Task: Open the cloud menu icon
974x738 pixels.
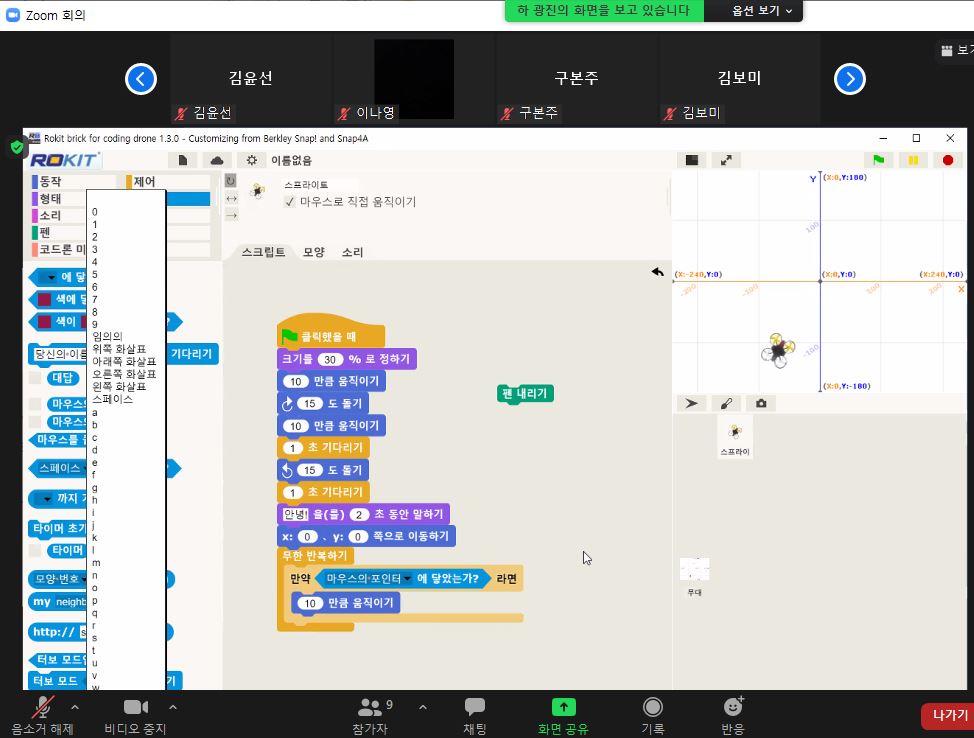Action: (x=216, y=160)
